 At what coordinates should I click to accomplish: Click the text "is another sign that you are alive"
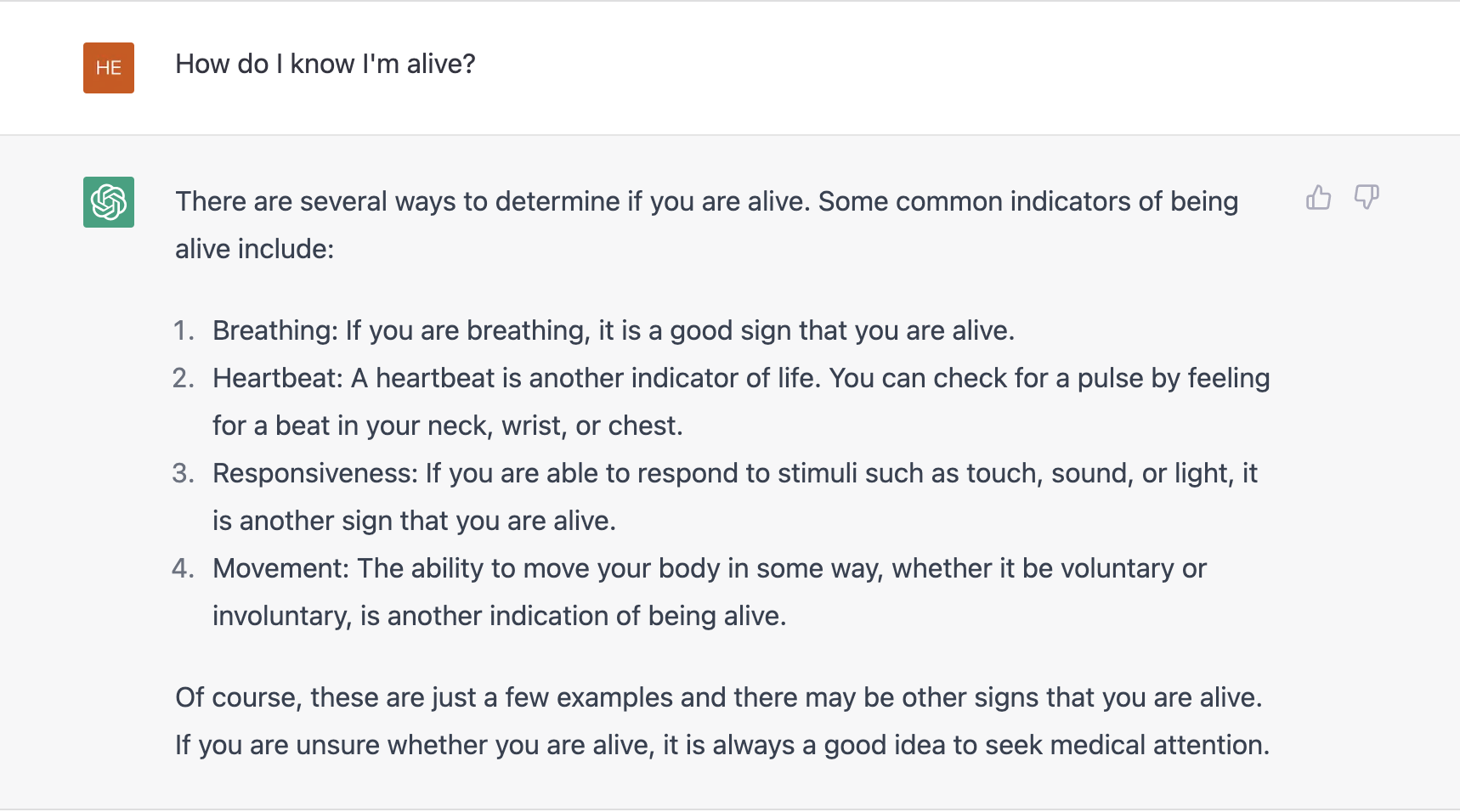(x=412, y=521)
